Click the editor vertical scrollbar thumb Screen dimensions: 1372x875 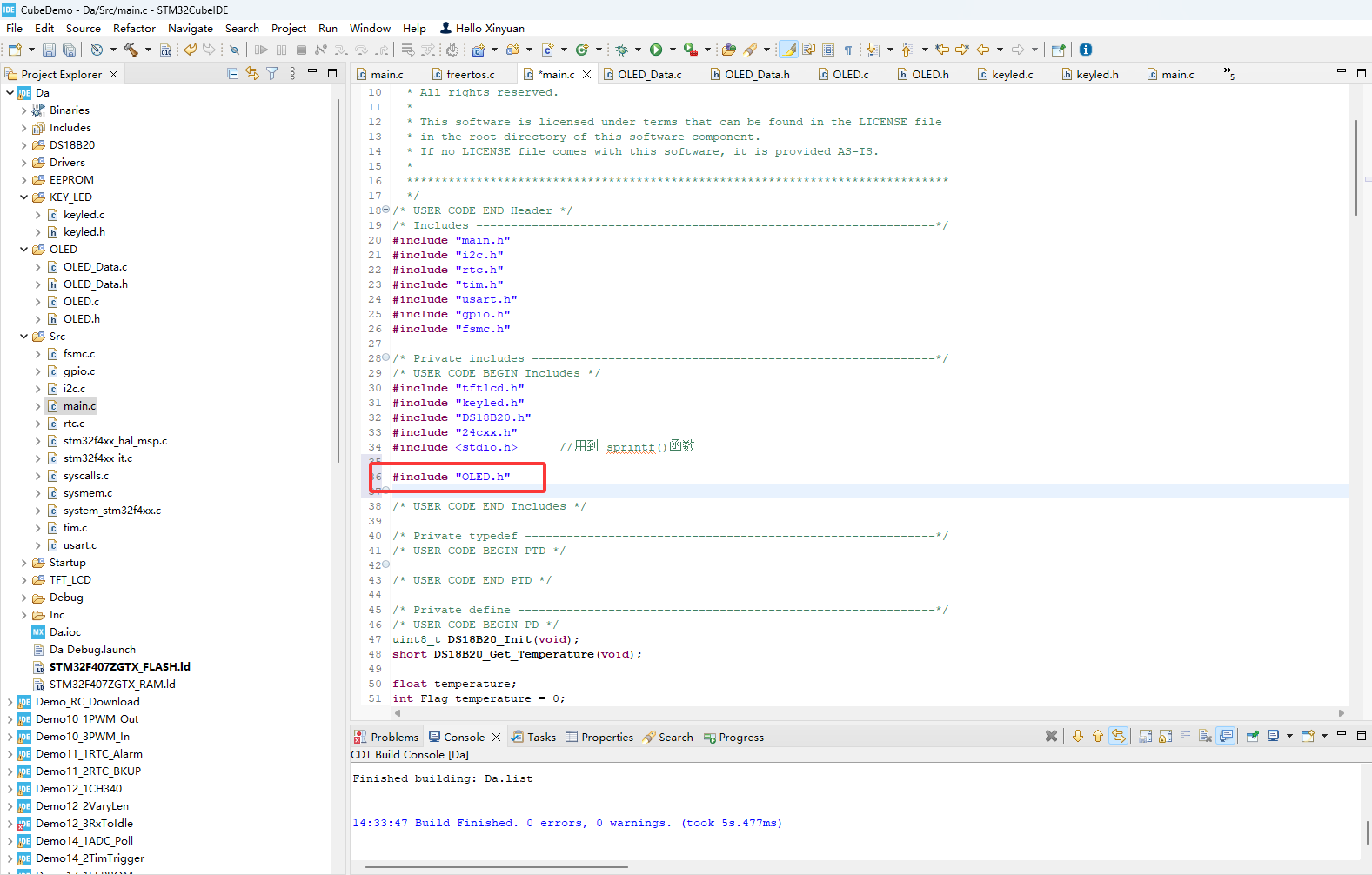coord(1355,168)
